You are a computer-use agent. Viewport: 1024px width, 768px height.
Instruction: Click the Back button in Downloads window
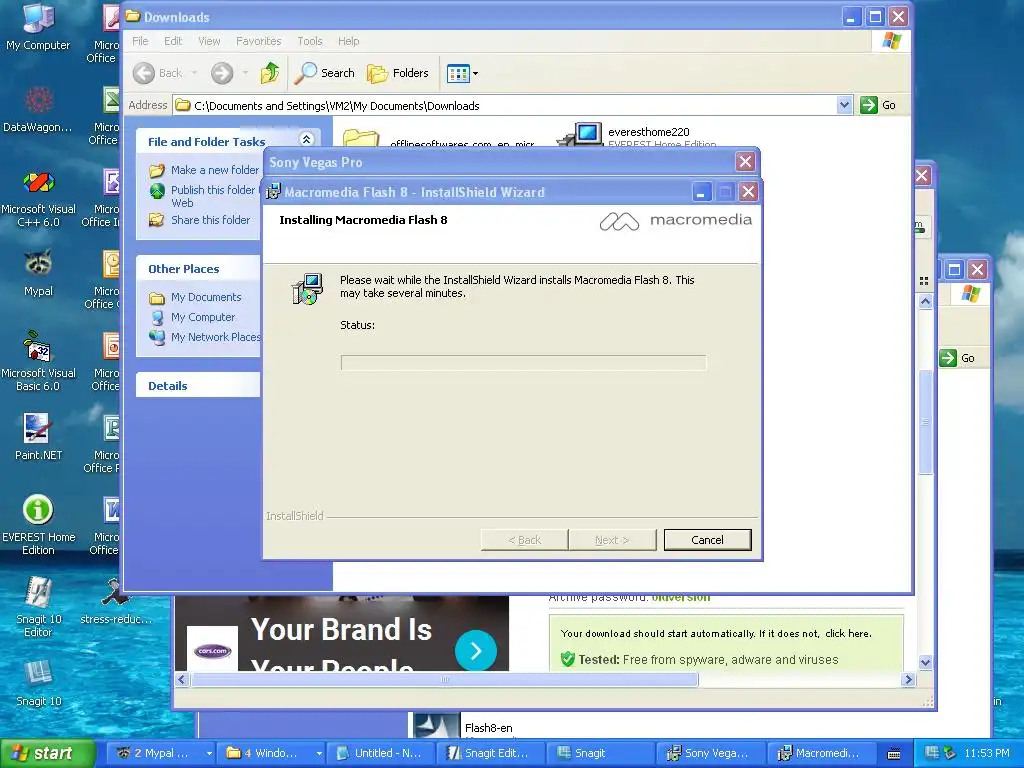pos(157,73)
